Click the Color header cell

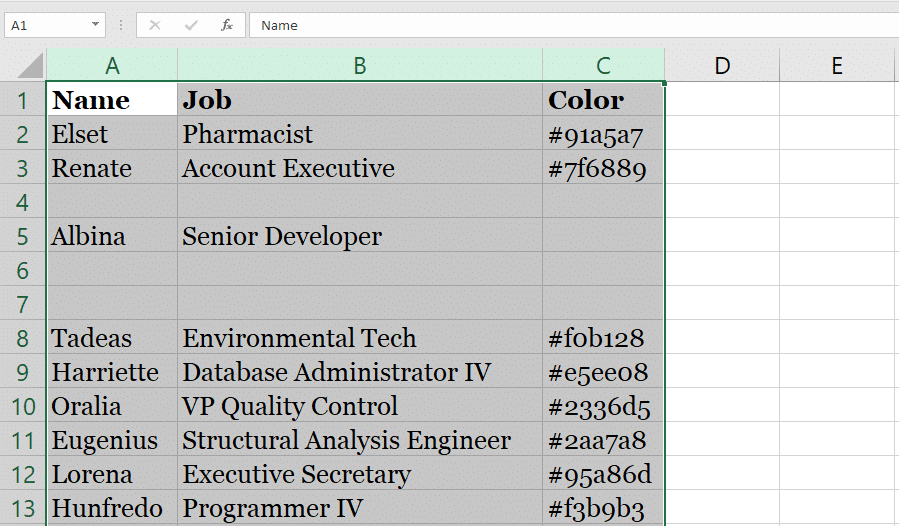pos(603,100)
